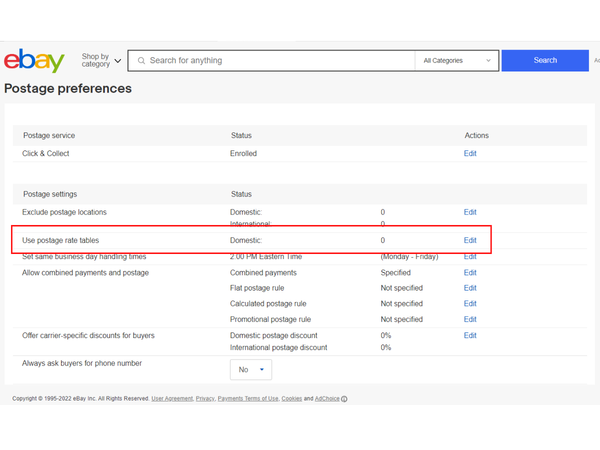Edit the Click & Collect setting
600x450 pixels.
[470, 153]
